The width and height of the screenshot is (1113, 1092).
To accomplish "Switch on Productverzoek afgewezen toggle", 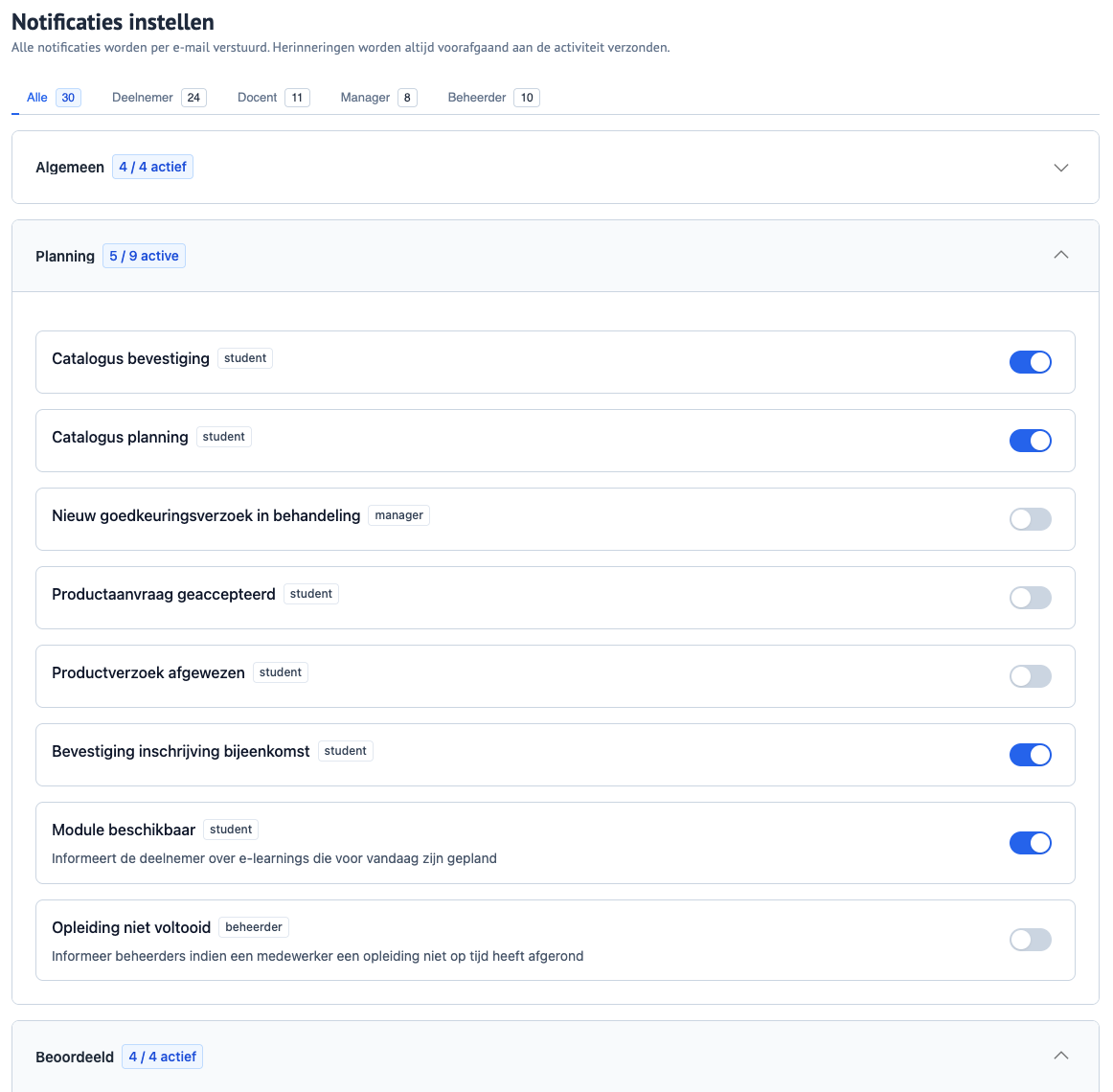I will (1030, 676).
